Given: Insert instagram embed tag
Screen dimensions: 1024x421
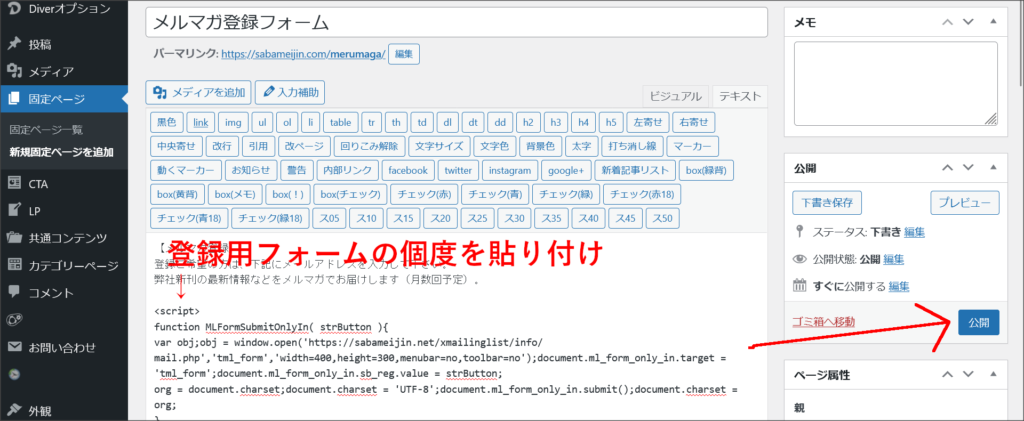Looking at the screenshot, I should tap(510, 170).
